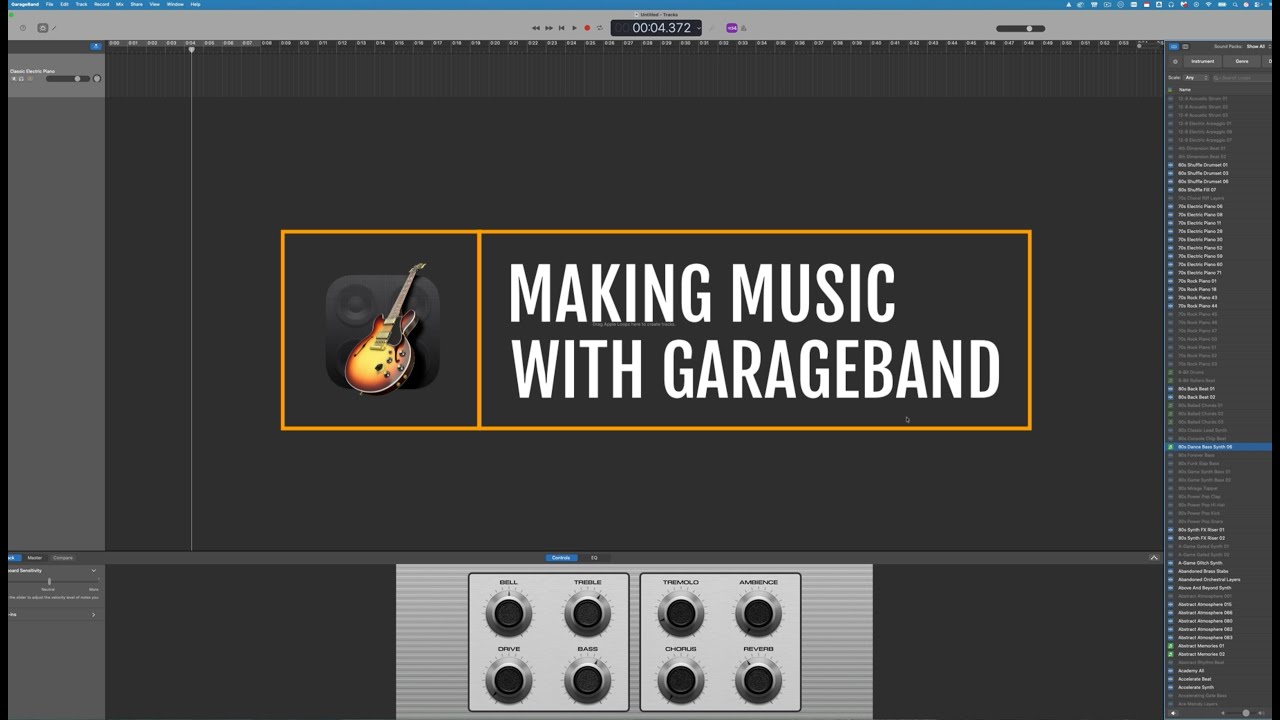Click the loop favorites filter icon
Screen dimensions: 1280x720
[1175, 61]
